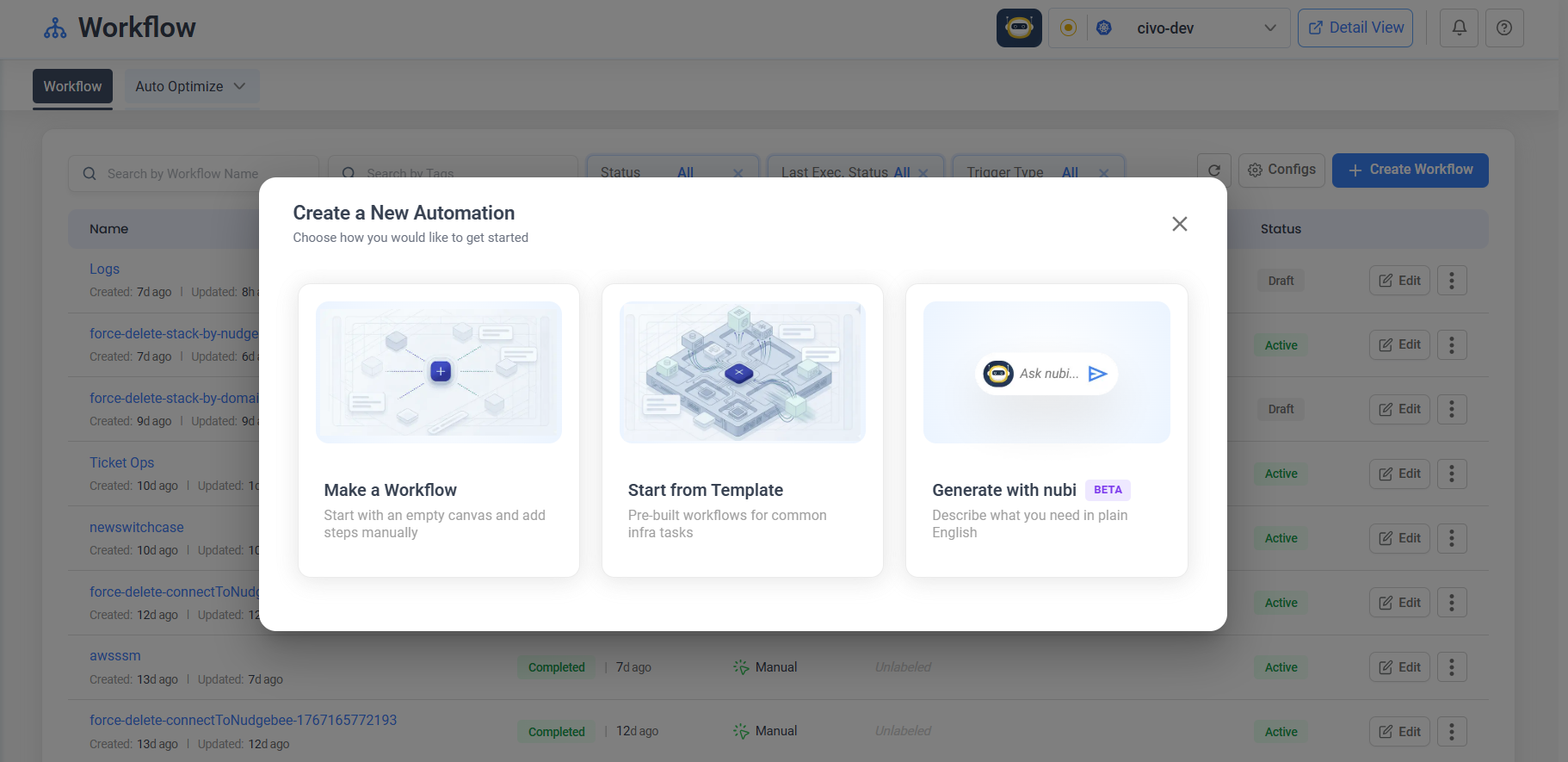Click the Active status in Ticket Ops row
Viewport: 1568px width, 762px height.
pos(1281,474)
